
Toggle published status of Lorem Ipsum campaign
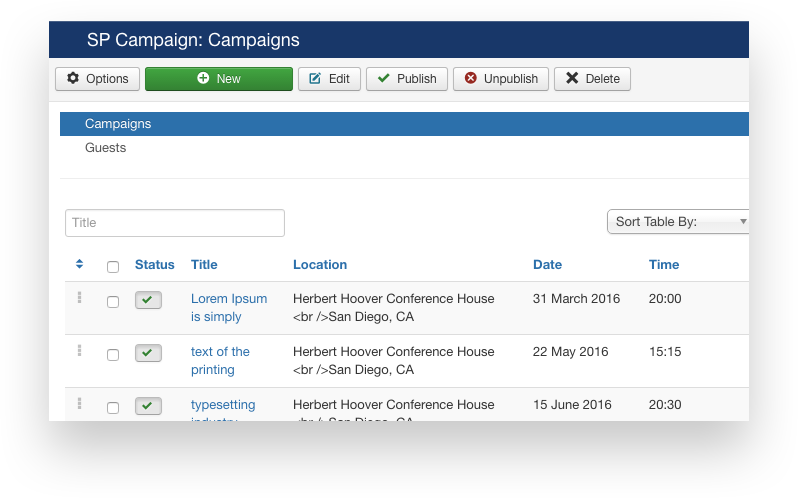[148, 300]
